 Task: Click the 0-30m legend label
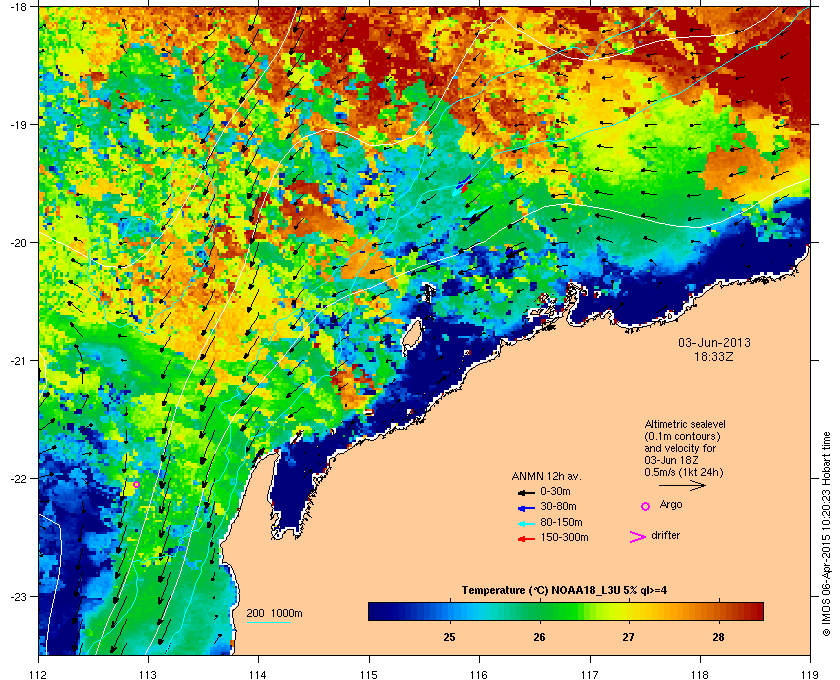click(555, 491)
